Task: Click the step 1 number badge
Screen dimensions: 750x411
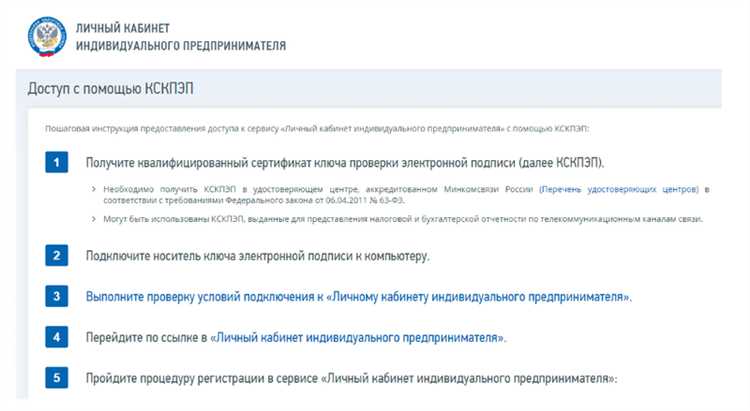Action: [x=56, y=162]
